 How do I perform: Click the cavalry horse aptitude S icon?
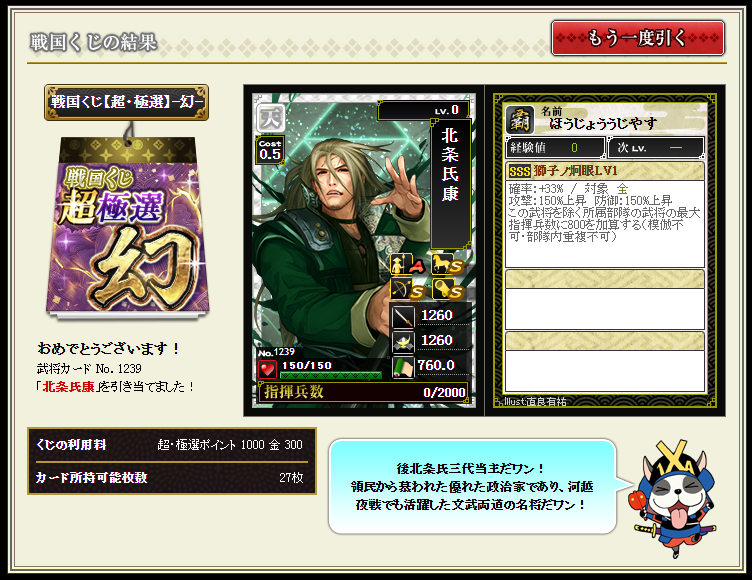(x=447, y=264)
